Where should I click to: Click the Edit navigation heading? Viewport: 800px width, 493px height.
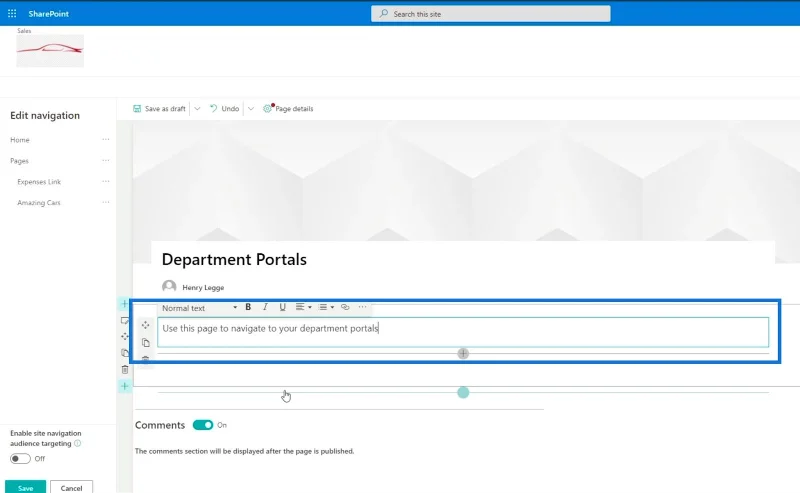45,115
